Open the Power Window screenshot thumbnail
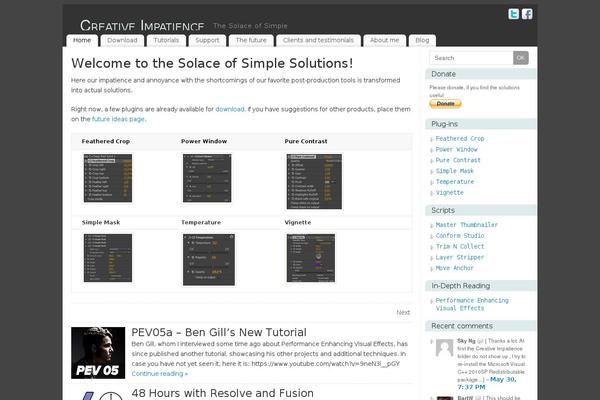The width and height of the screenshot is (600, 400). tap(207, 178)
